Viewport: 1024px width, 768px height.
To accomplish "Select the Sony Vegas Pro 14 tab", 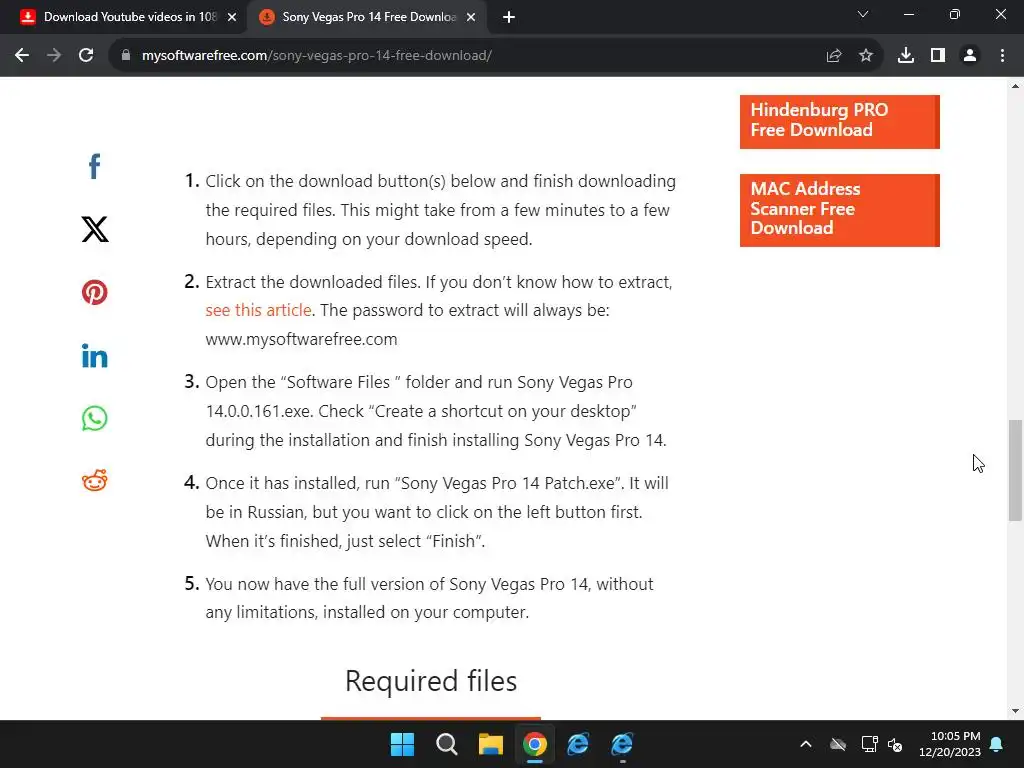I will pyautogui.click(x=366, y=18).
